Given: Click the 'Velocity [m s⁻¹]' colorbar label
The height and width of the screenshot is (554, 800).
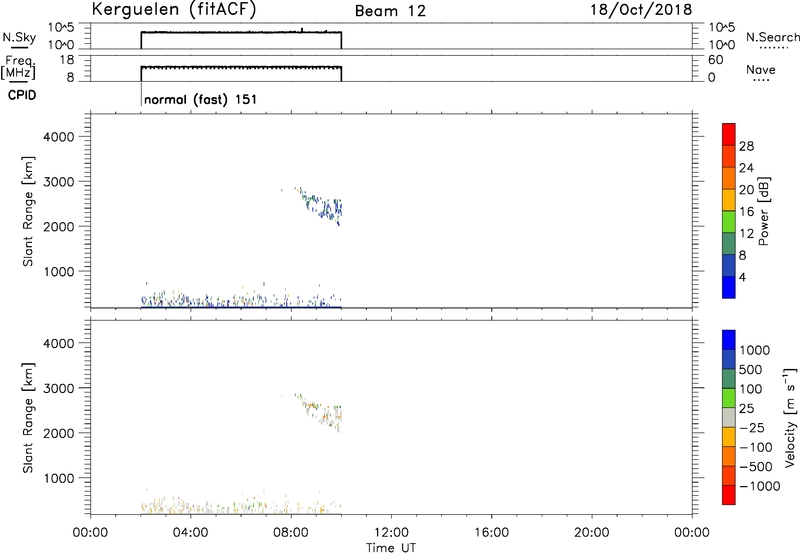Looking at the screenshot, I should point(790,417).
